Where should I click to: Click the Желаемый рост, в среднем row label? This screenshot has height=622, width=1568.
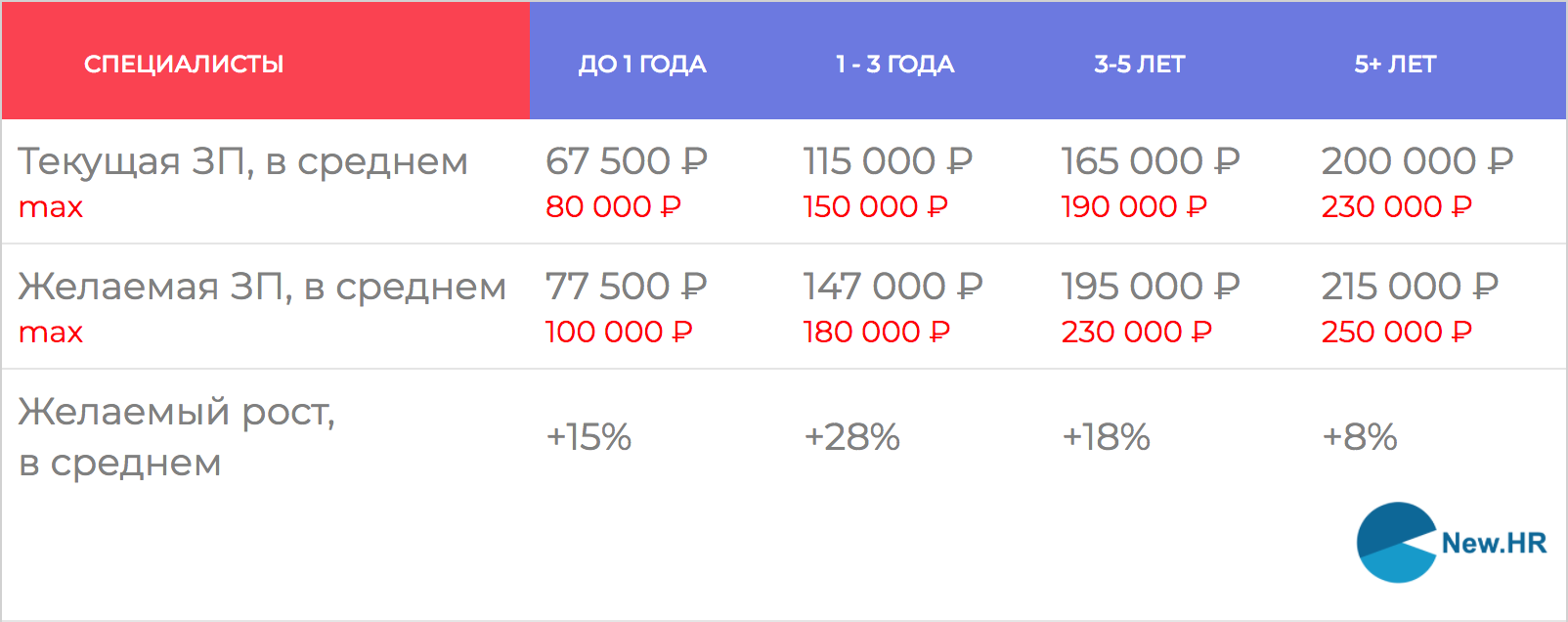point(176,436)
